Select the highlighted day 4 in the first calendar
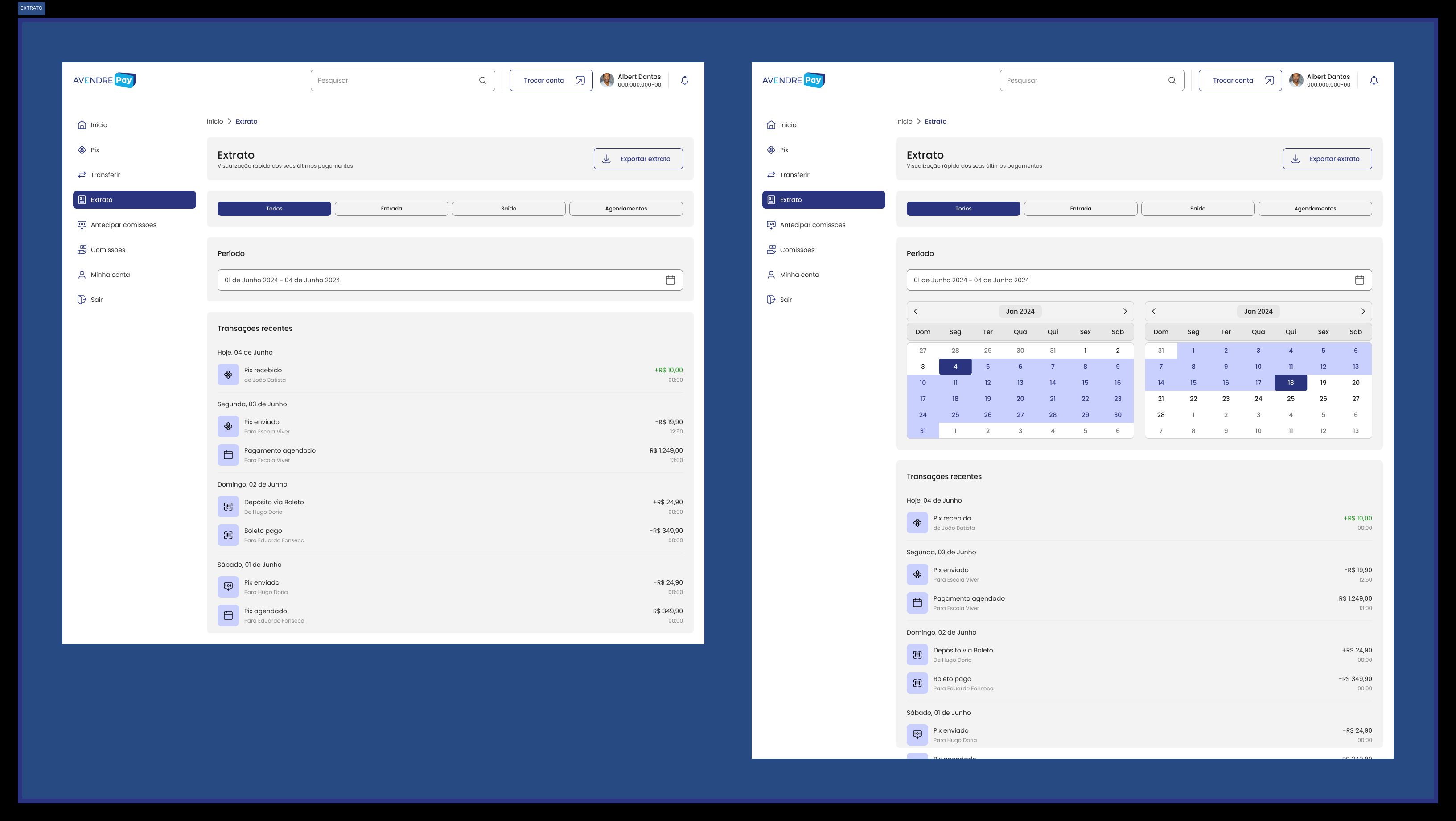Viewport: 1456px width, 821px height. click(x=955, y=367)
